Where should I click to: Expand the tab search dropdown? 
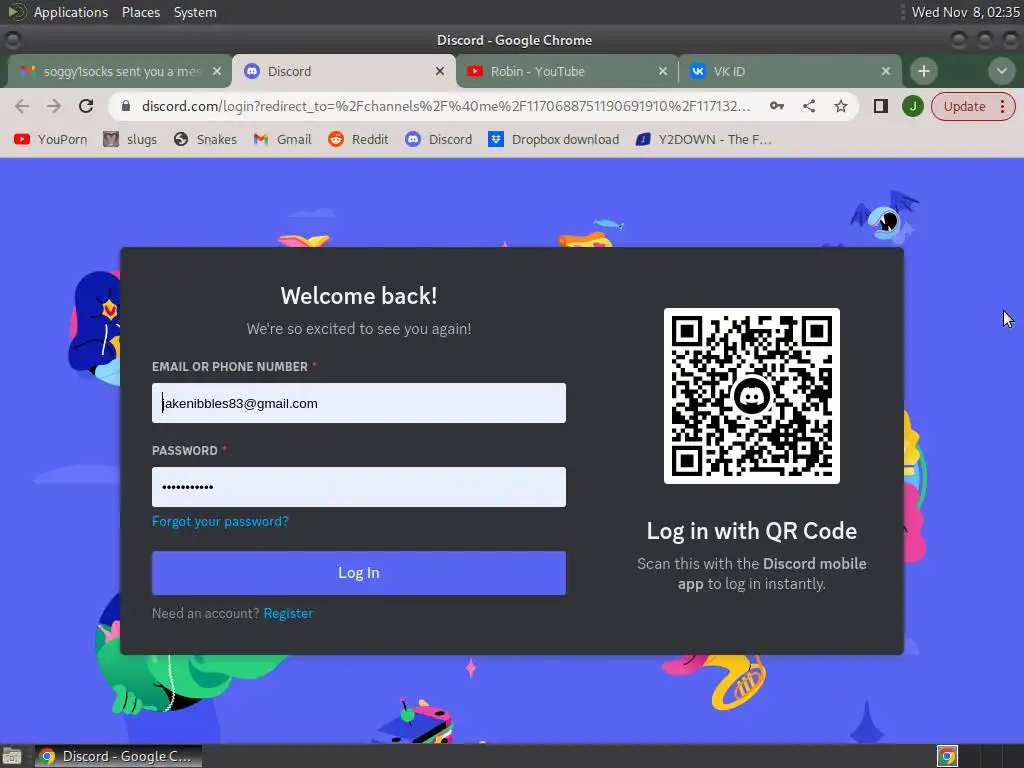(x=1001, y=71)
